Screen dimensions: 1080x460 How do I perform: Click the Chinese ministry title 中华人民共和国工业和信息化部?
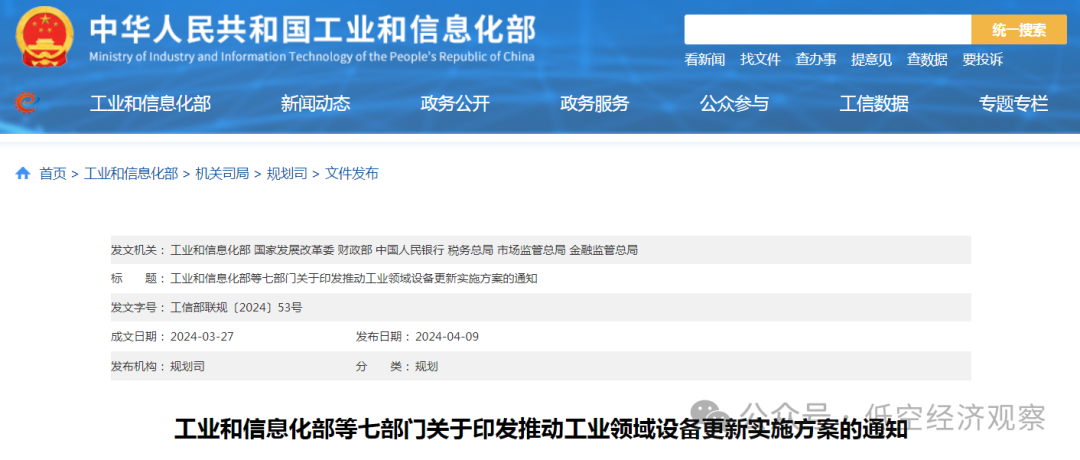(313, 30)
